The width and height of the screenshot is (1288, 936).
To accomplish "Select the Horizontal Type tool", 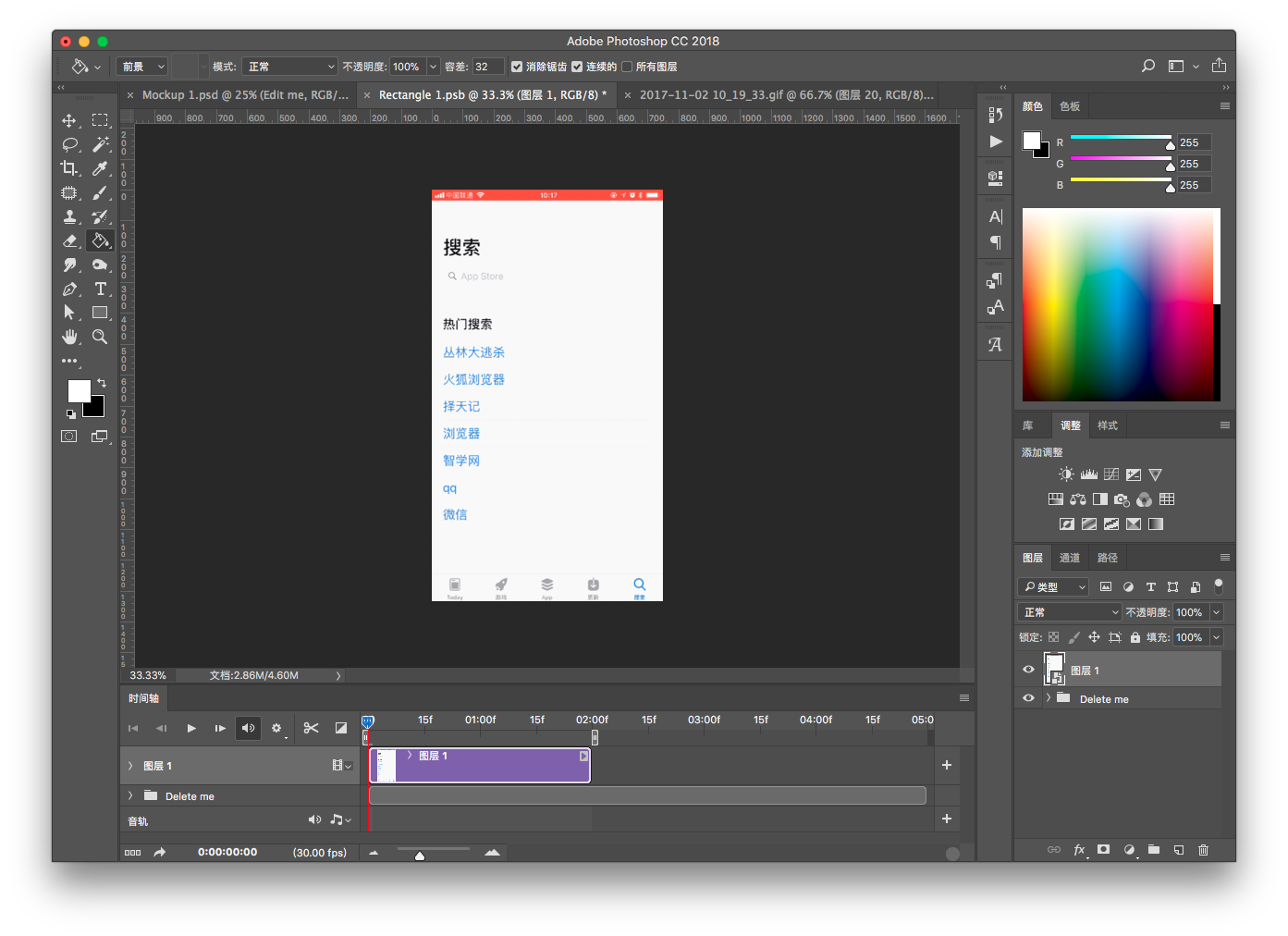I will point(100,289).
